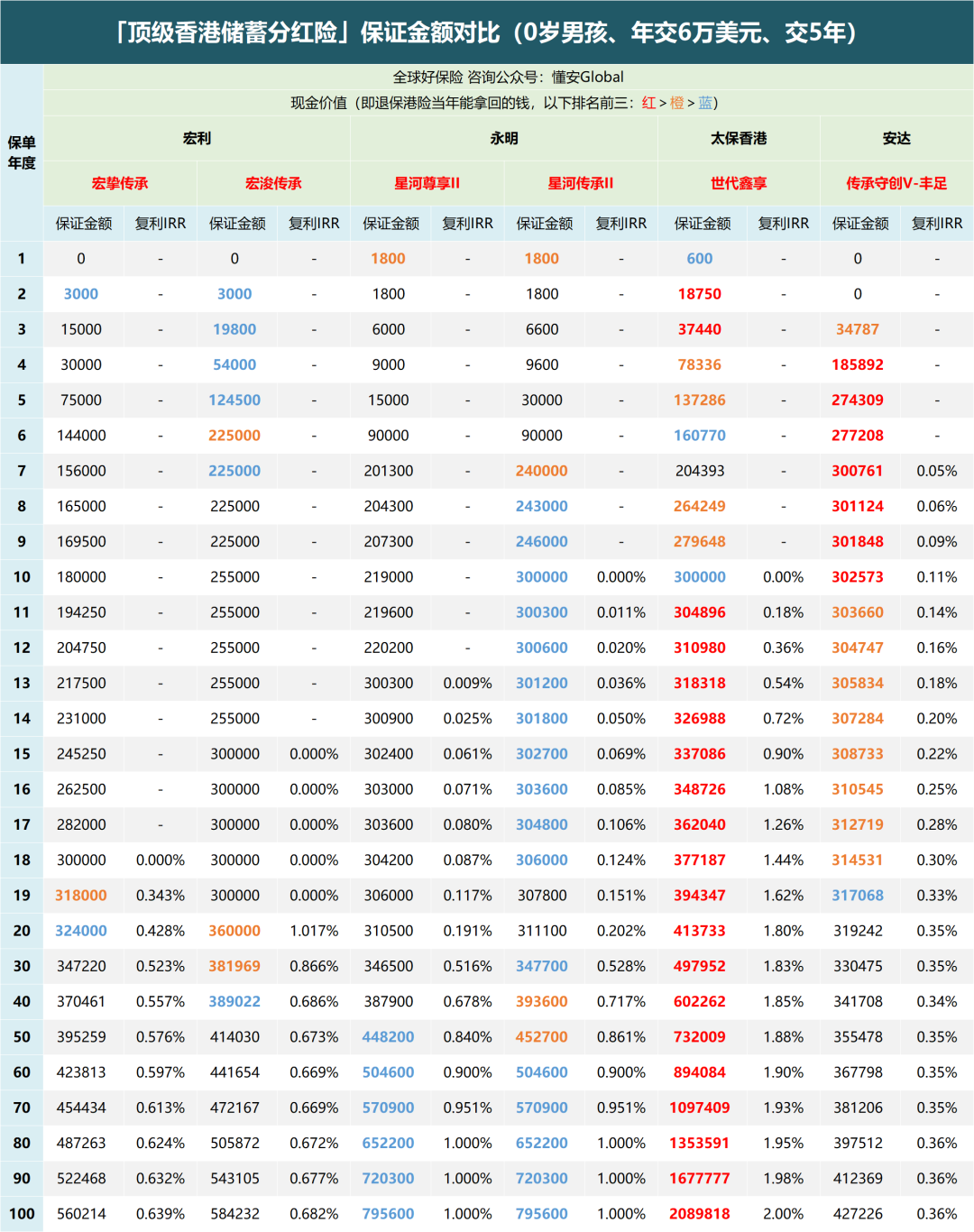Select the 217500 cell in year 13
Screen dimensions: 974x1232
(81, 684)
